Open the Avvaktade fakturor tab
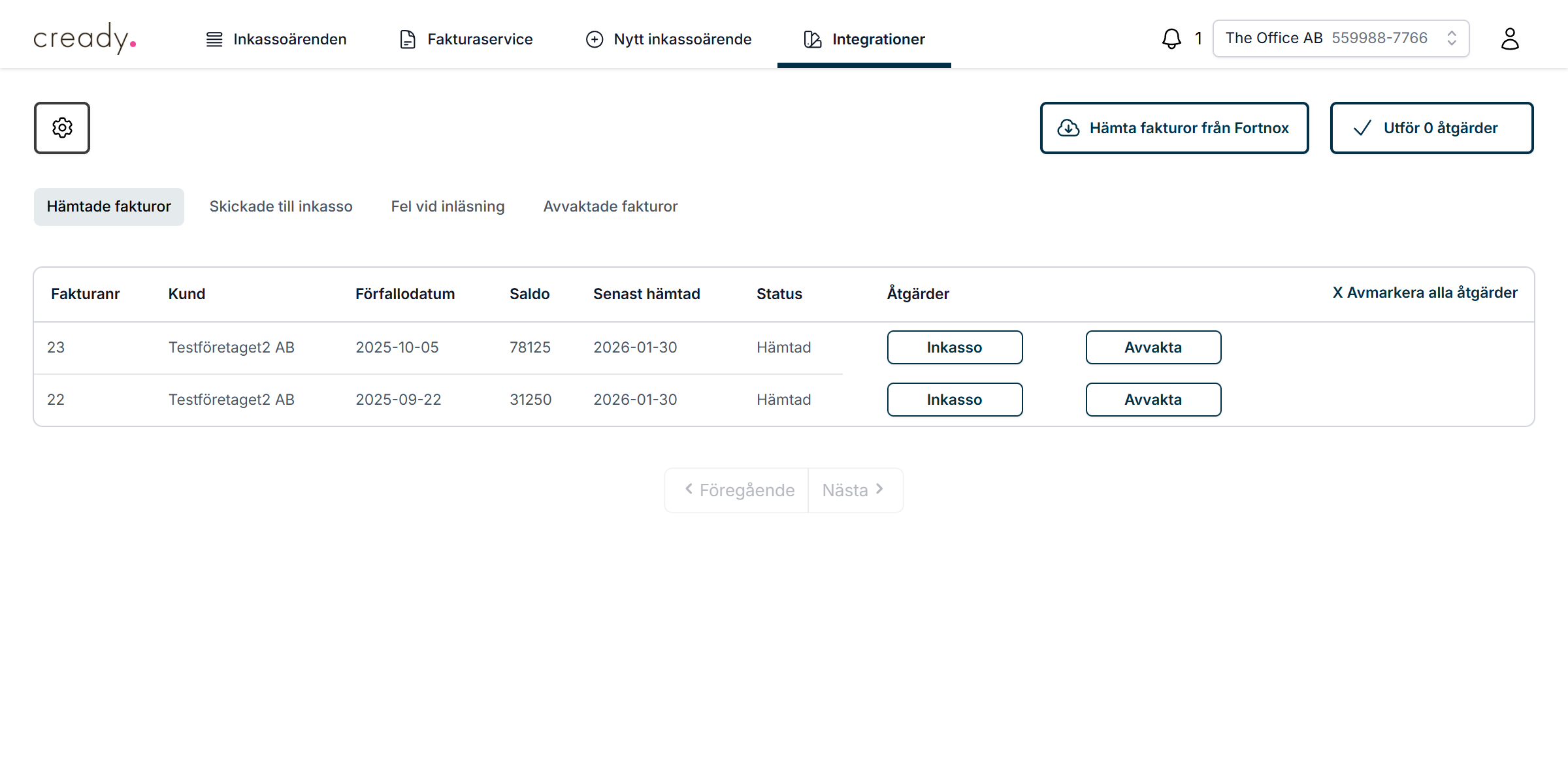The height and width of the screenshot is (760, 1568). click(x=610, y=206)
